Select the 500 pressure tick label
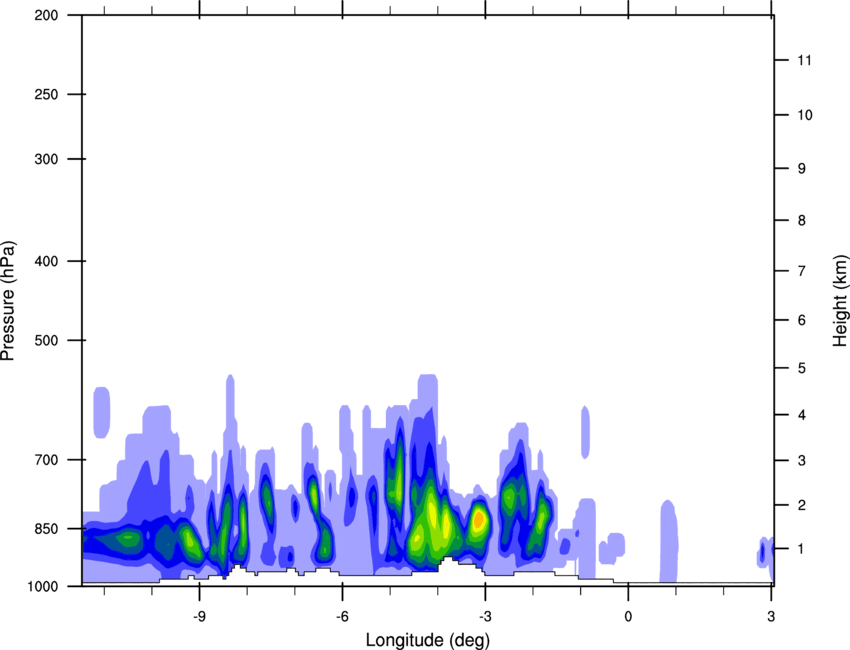The width and height of the screenshot is (850, 650). point(46,340)
